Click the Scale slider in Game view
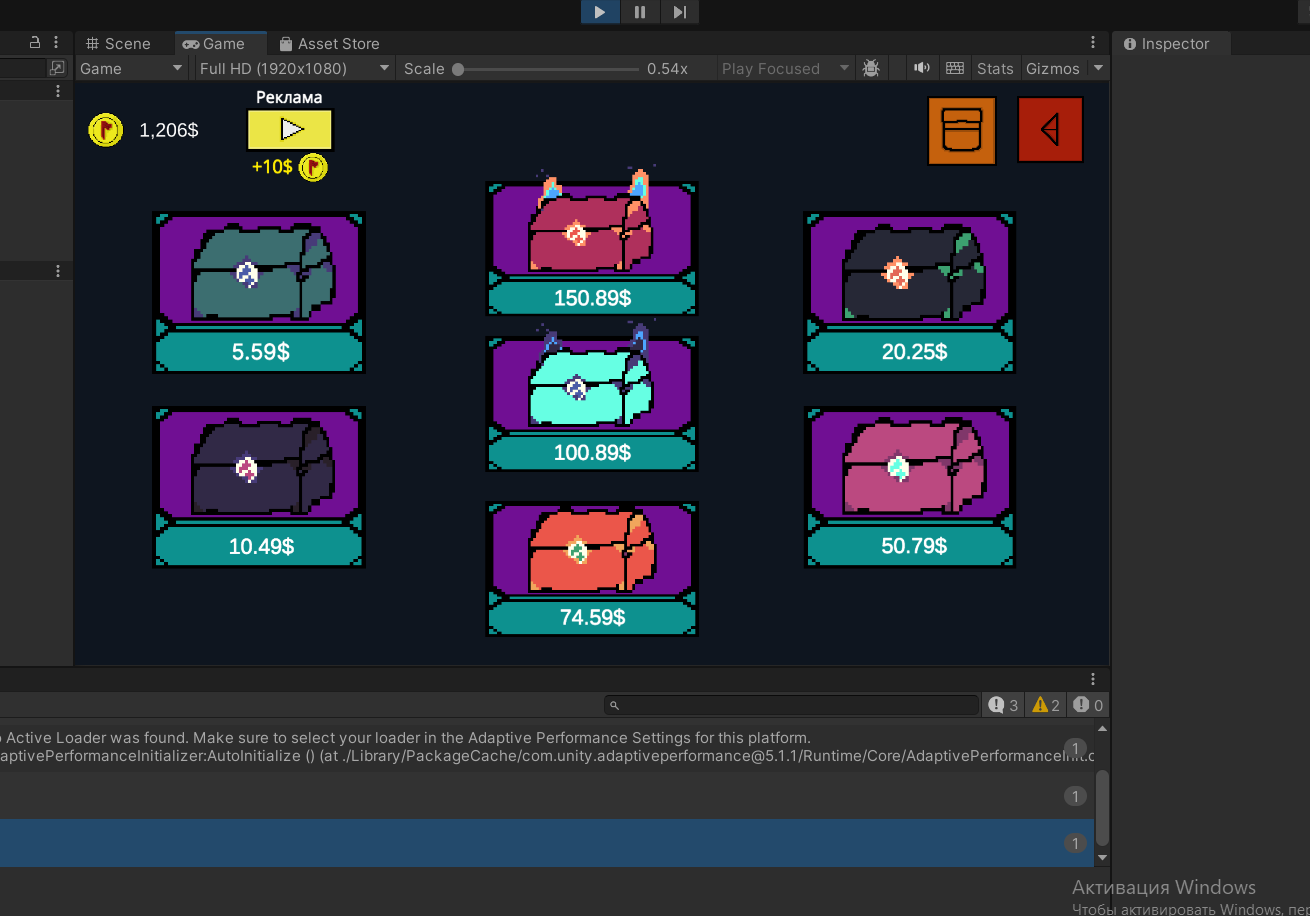Image resolution: width=1310 pixels, height=916 pixels. coord(546,69)
